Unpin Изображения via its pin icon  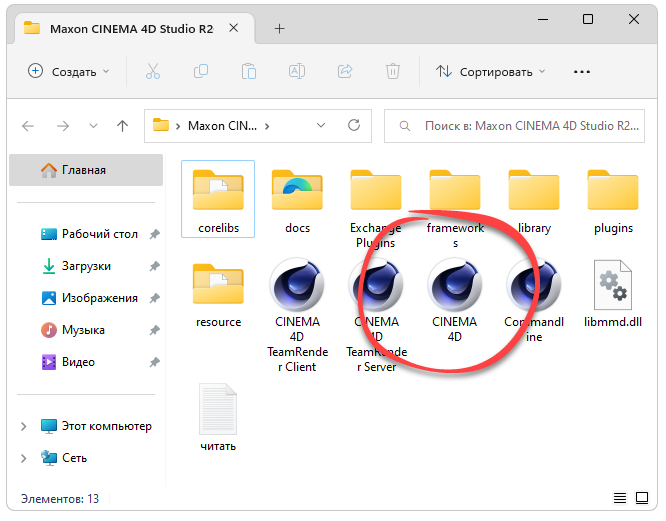(x=154, y=298)
